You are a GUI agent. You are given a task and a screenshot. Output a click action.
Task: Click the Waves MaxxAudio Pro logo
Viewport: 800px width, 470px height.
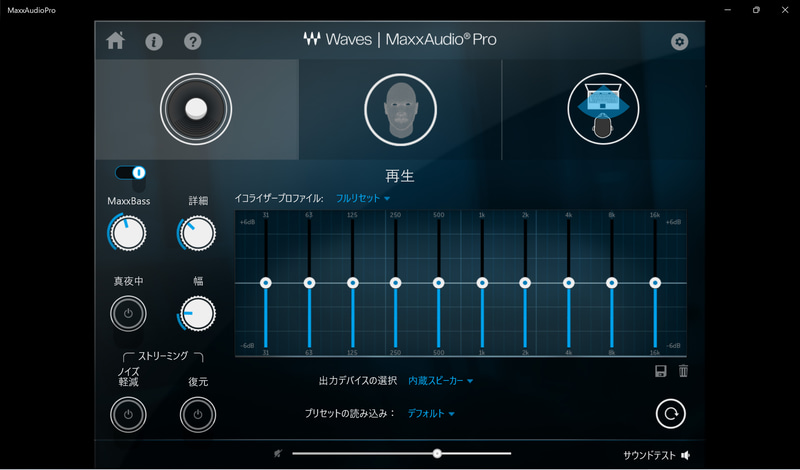pos(400,39)
